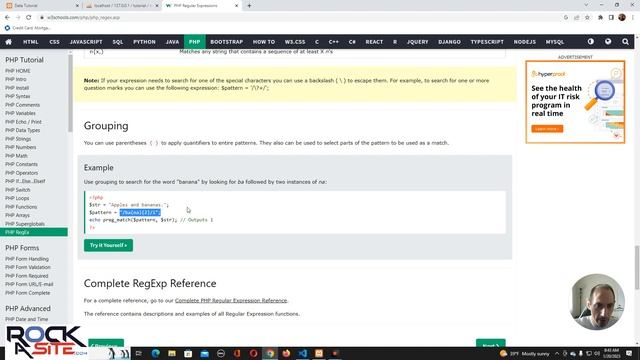The image size is (640, 360).
Task: Open the JAVASCRIPT menu item
Action: (x=86, y=42)
